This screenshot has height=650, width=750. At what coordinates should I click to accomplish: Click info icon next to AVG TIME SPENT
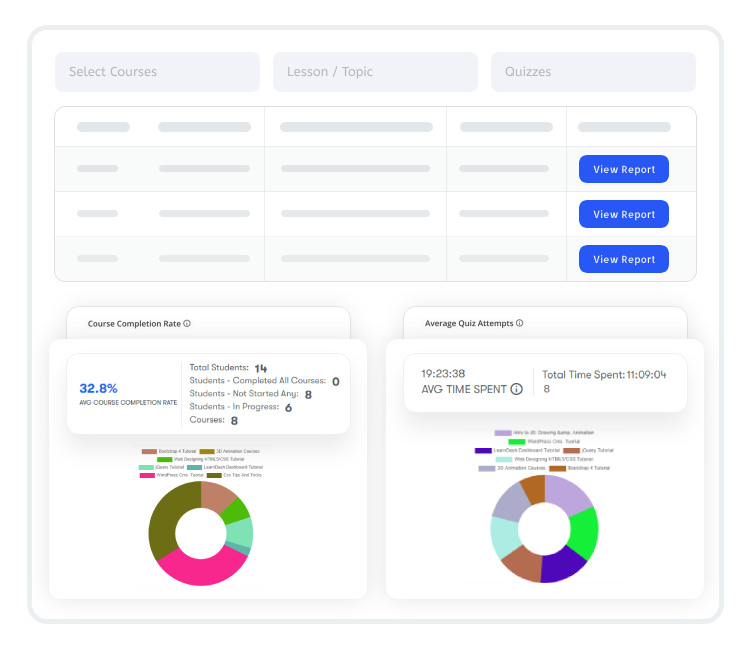pos(517,389)
